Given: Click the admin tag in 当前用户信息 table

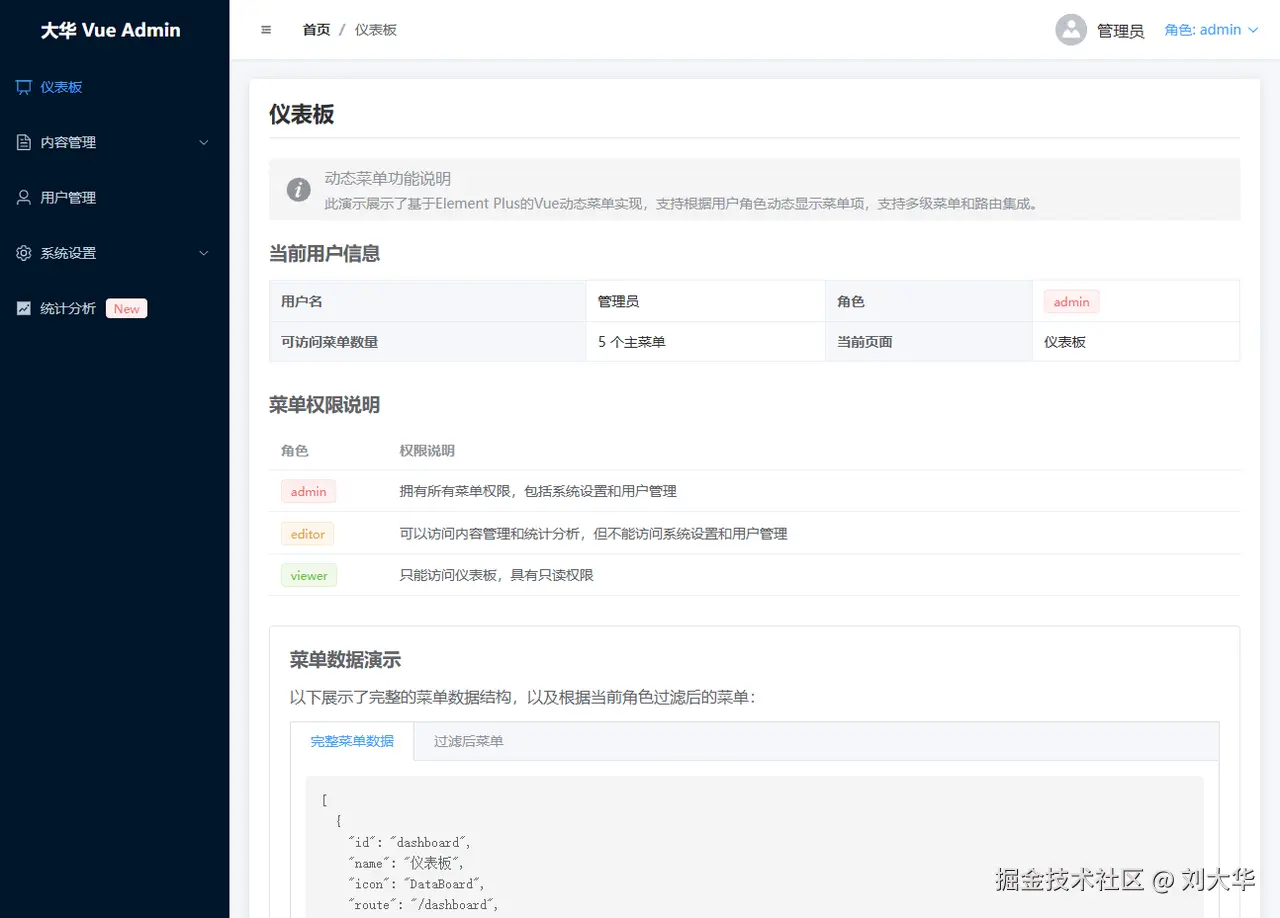Looking at the screenshot, I should 1071,300.
